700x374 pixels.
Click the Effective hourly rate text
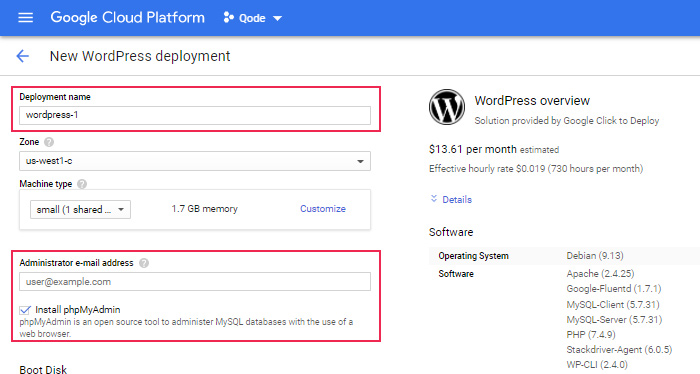tap(536, 169)
